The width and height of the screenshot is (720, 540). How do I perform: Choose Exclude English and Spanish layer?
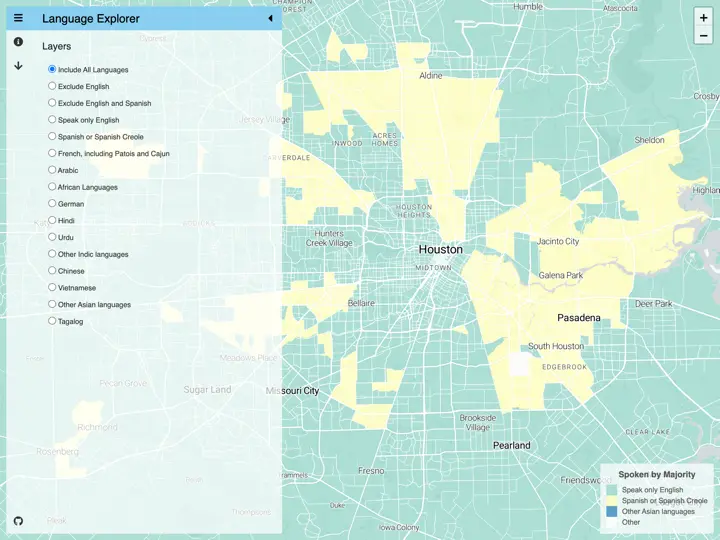point(52,102)
